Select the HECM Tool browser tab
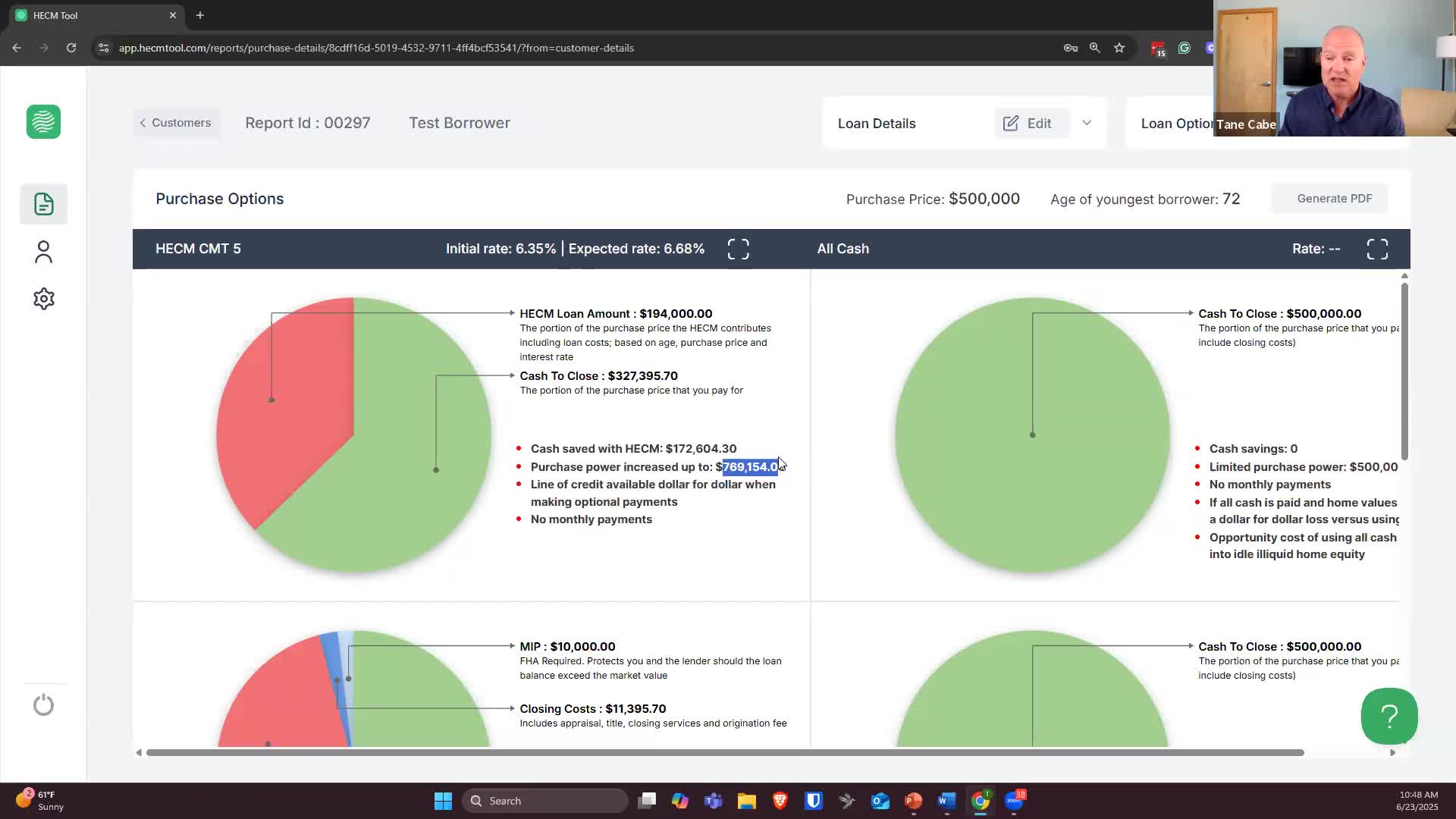The image size is (1456, 819). click(x=95, y=15)
